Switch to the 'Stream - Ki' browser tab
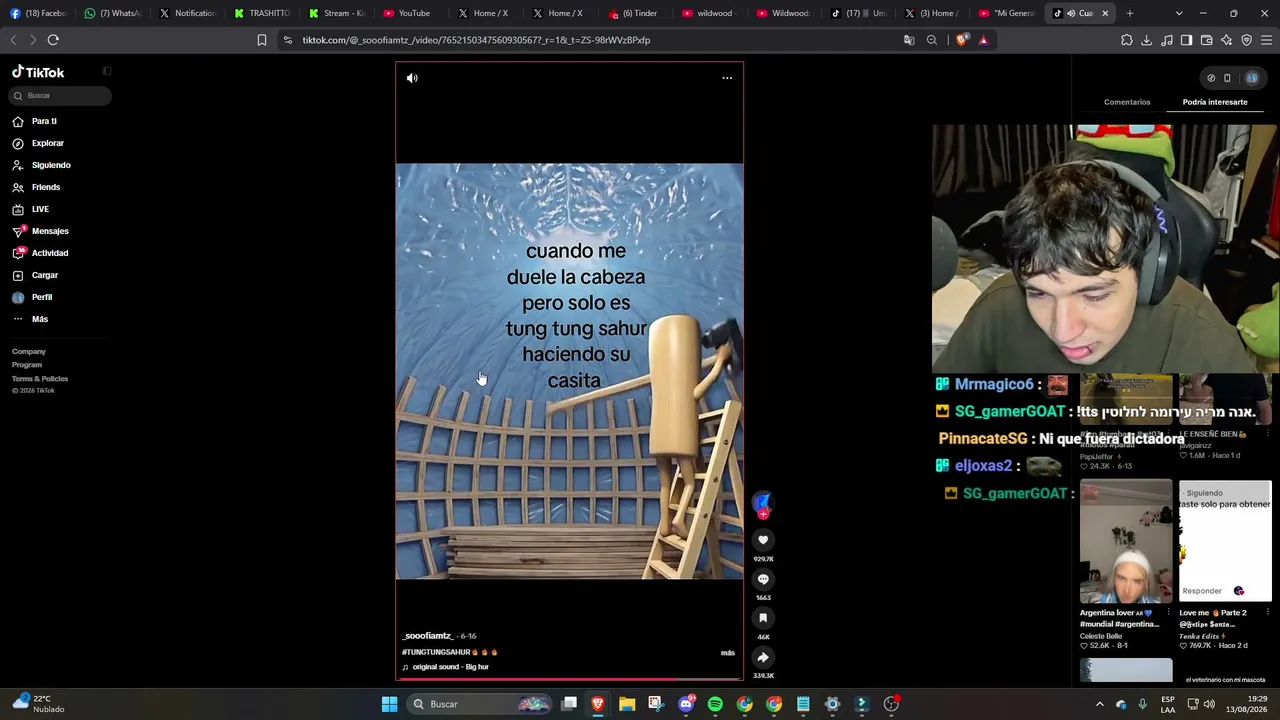The height and width of the screenshot is (720, 1280). pos(337,13)
